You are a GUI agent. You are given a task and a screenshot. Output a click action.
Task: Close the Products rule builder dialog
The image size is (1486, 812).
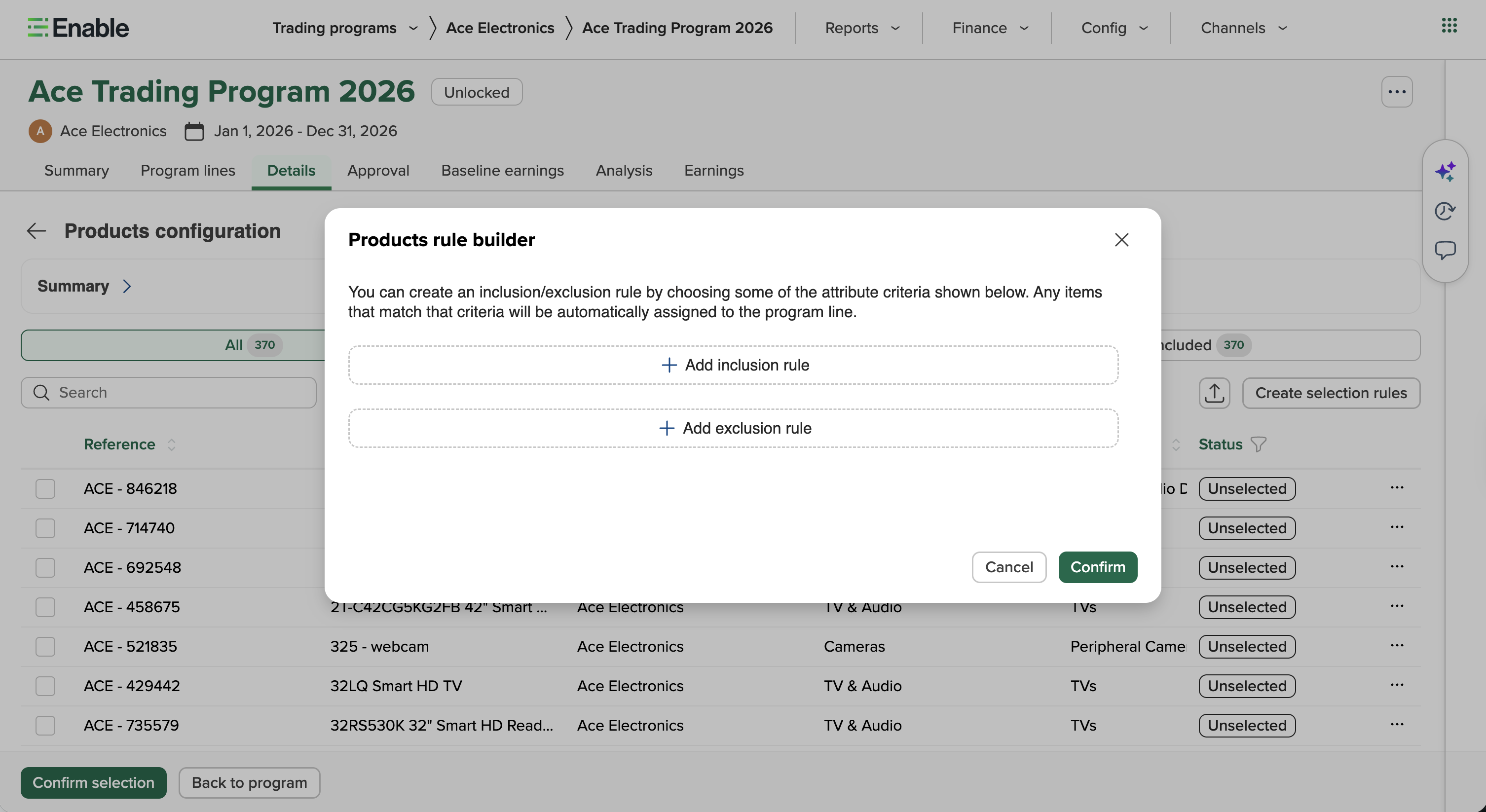click(x=1121, y=240)
